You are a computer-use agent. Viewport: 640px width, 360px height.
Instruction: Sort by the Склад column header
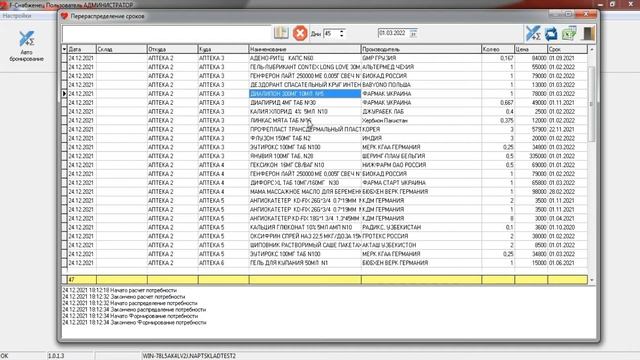point(122,49)
